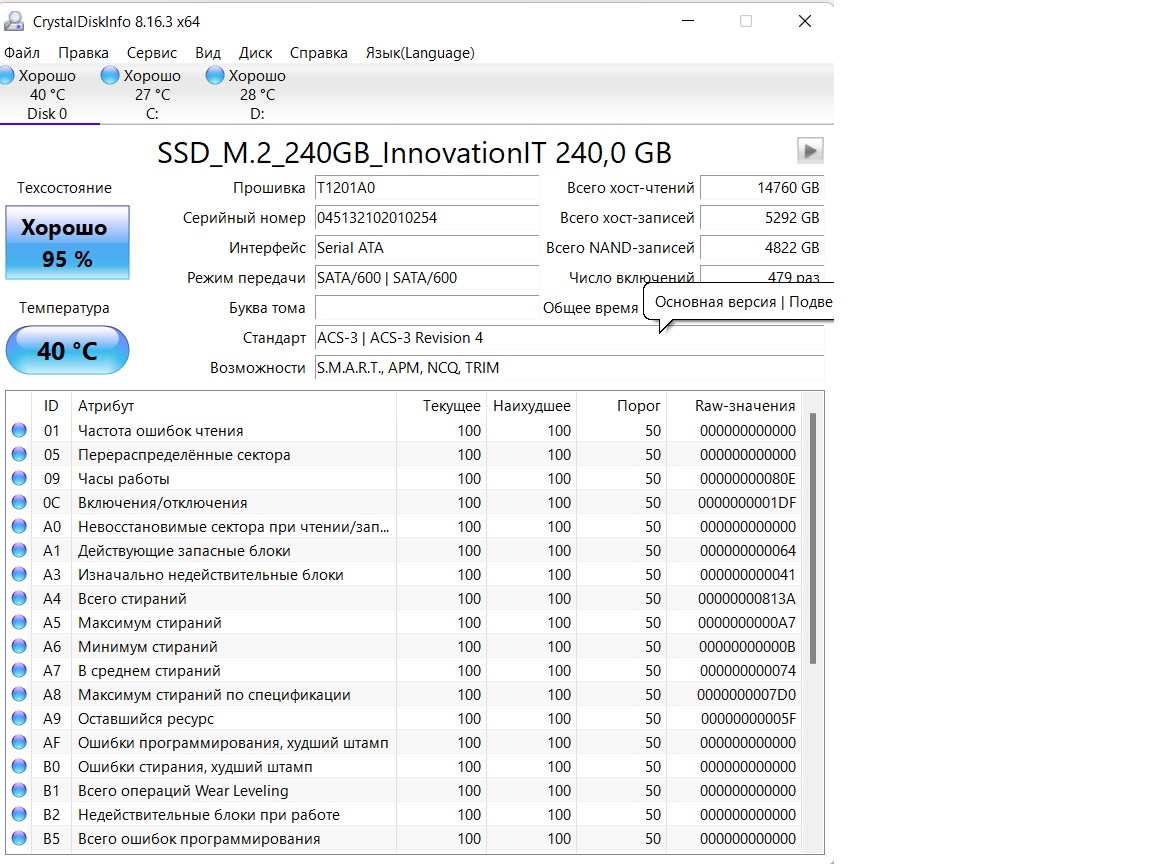Click status dot of attribute 0C row
The height and width of the screenshot is (864, 1152).
pyautogui.click(x=19, y=502)
